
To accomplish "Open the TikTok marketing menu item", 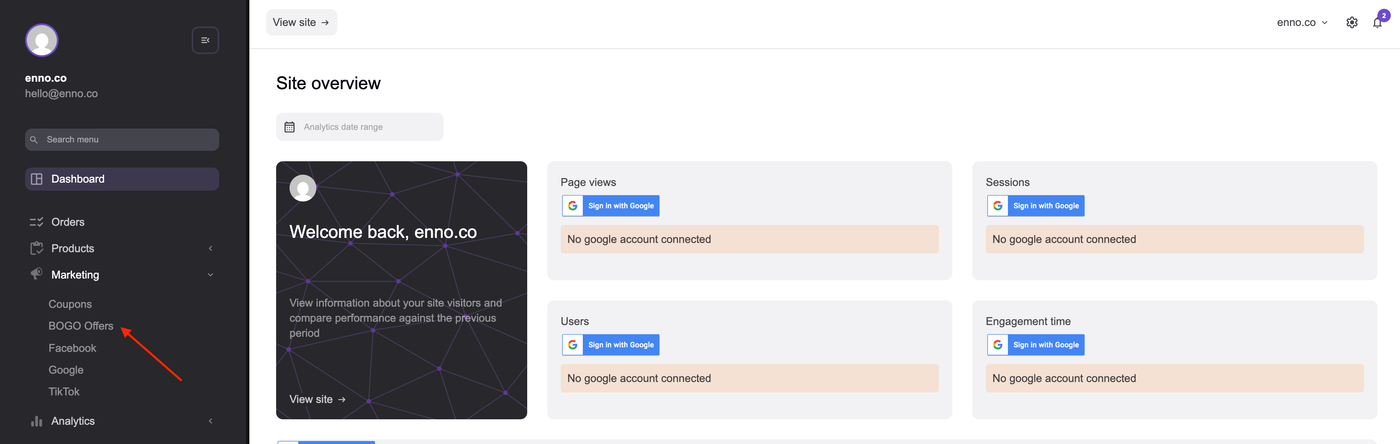I will (64, 392).
